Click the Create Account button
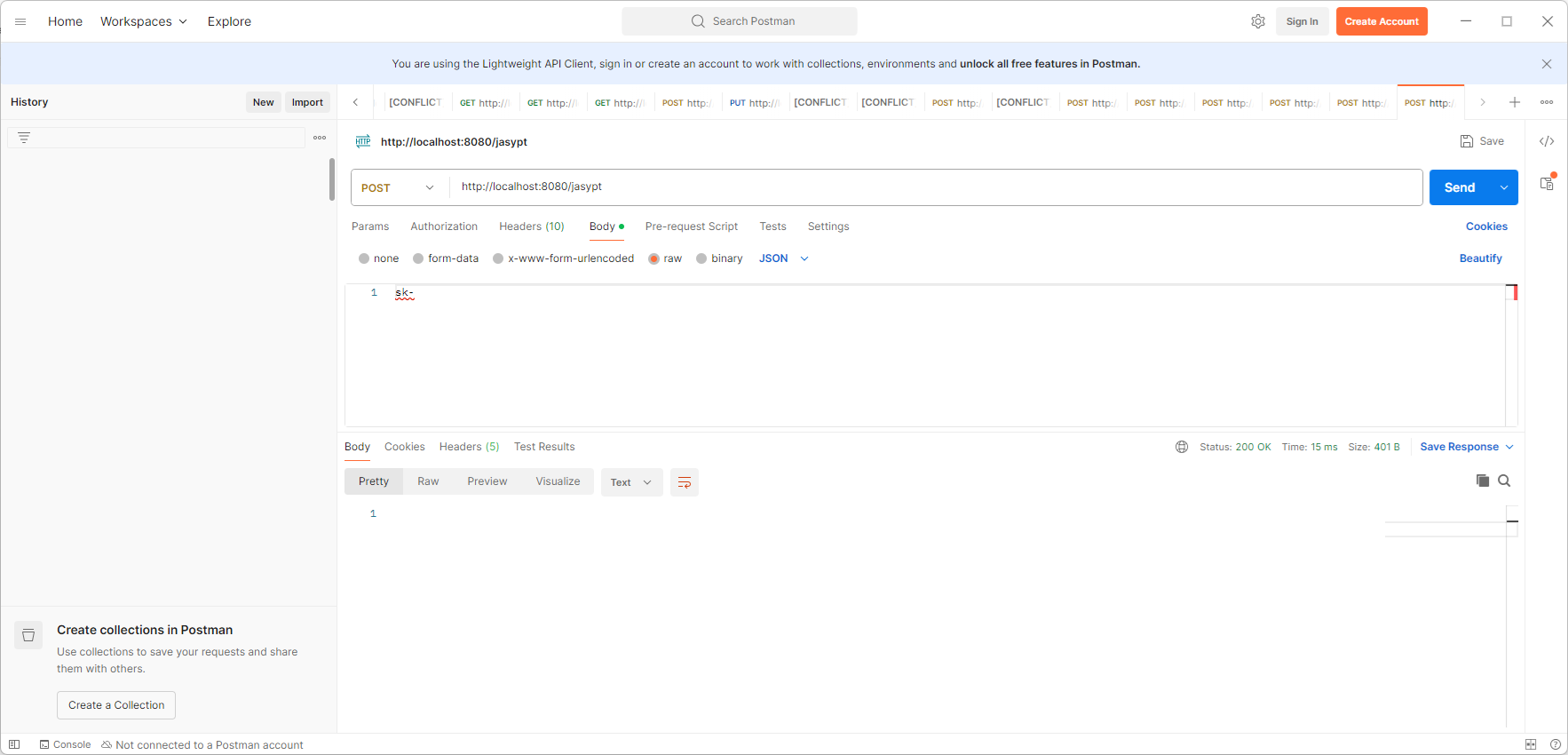 1382,21
